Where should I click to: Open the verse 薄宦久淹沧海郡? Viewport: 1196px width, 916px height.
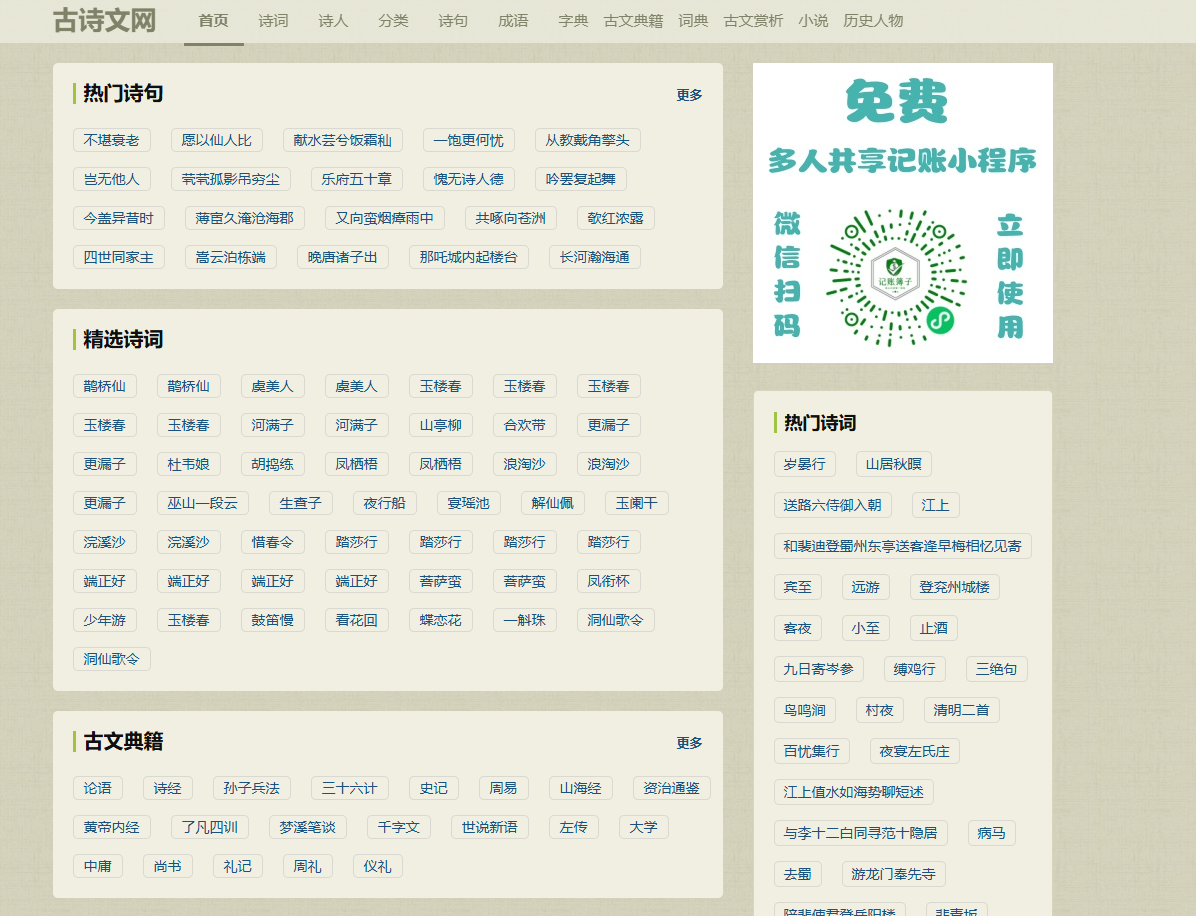click(x=244, y=218)
